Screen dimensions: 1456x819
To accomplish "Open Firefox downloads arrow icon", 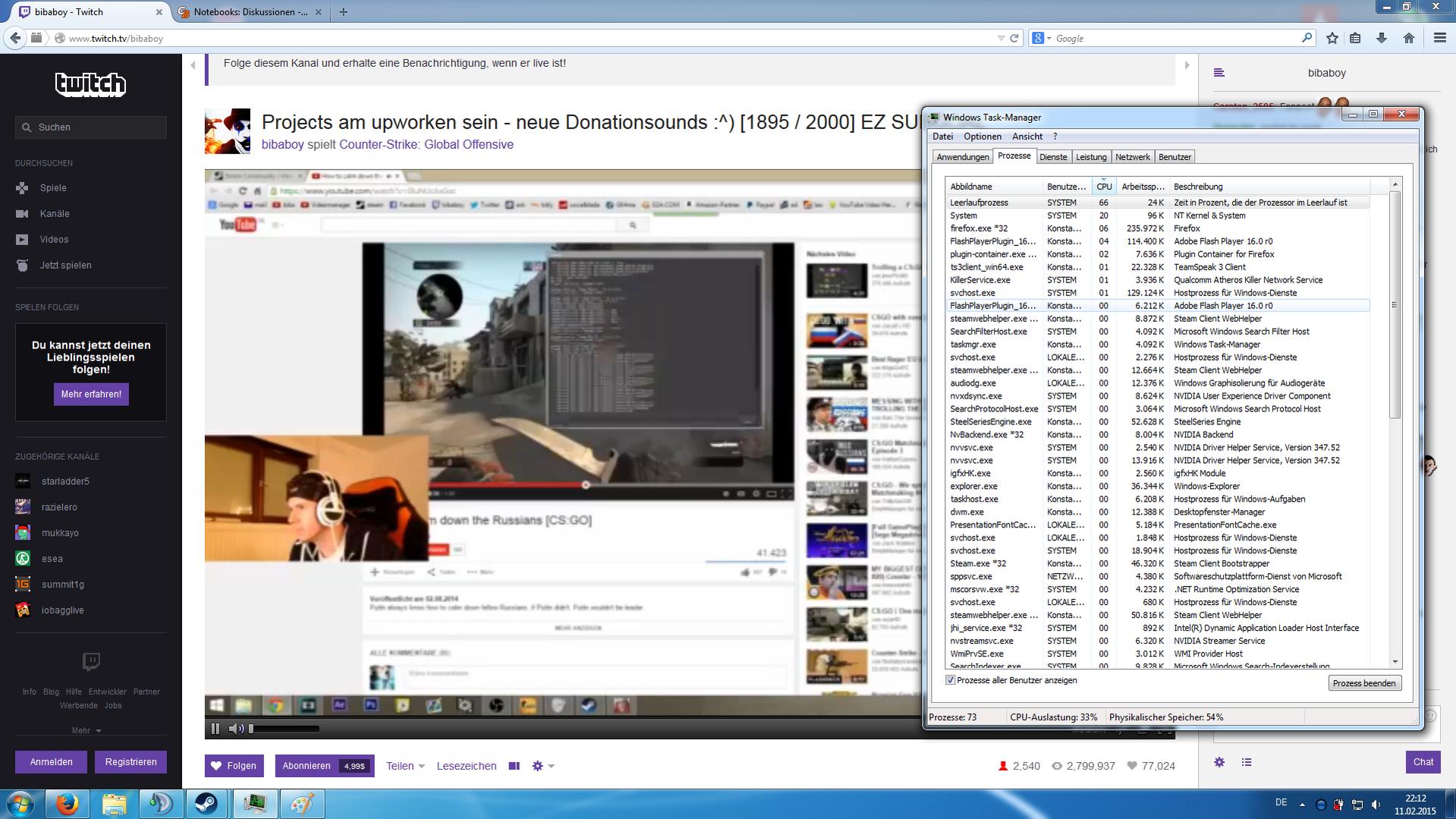I will click(1382, 38).
